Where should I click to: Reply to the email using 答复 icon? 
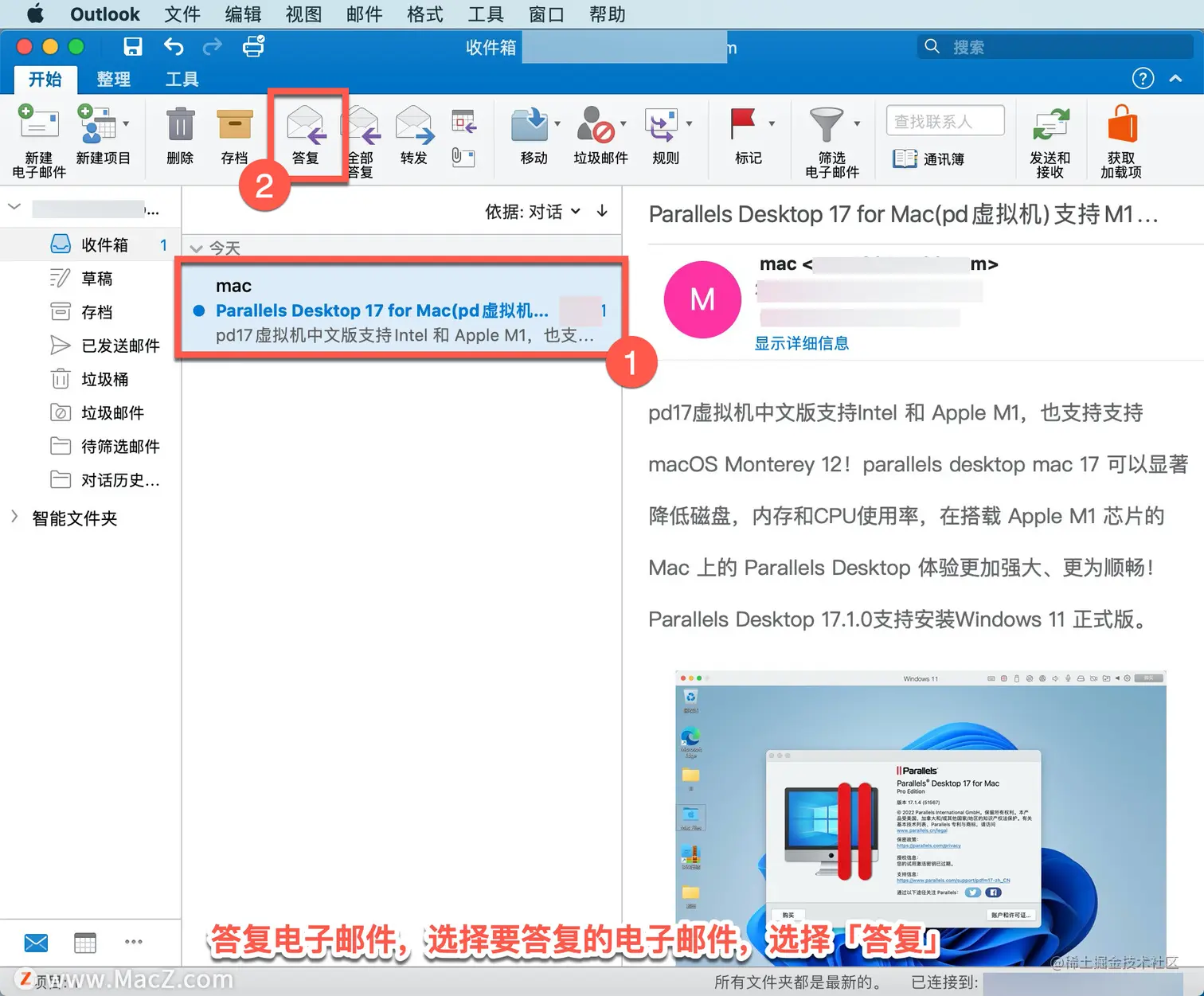tap(306, 124)
